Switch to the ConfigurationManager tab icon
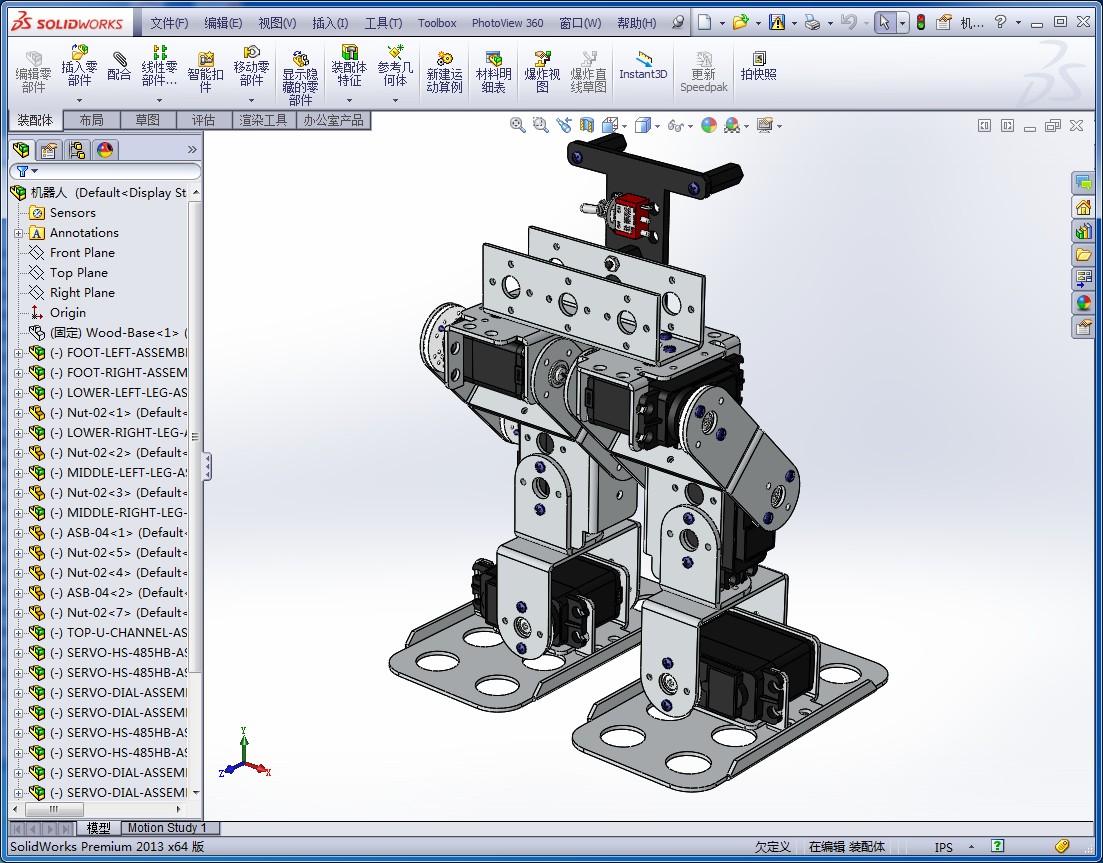The image size is (1103, 863). 77,150
